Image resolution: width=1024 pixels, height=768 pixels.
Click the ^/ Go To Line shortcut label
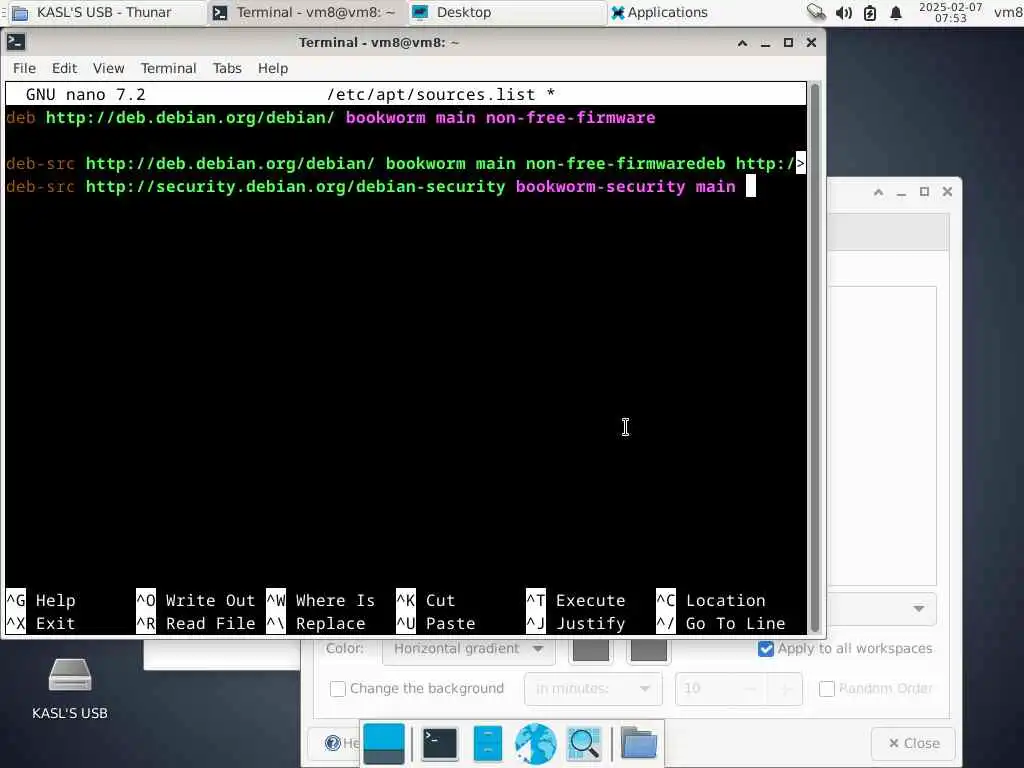(x=720, y=624)
